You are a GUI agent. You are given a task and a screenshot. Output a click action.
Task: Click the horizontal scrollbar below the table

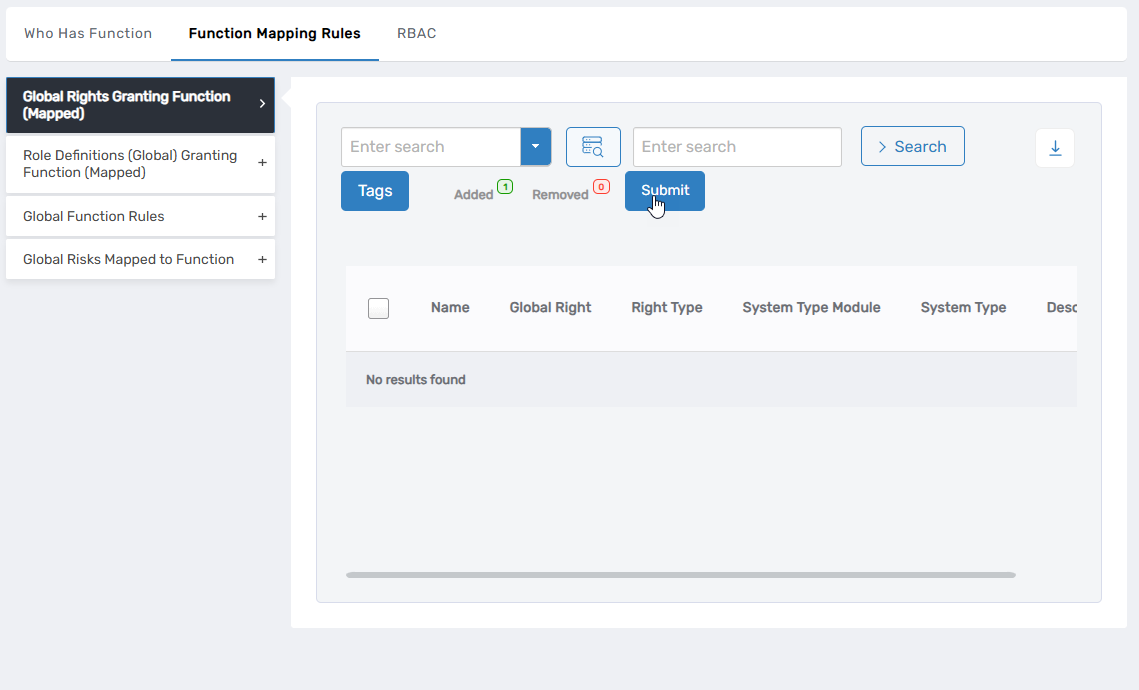point(680,574)
